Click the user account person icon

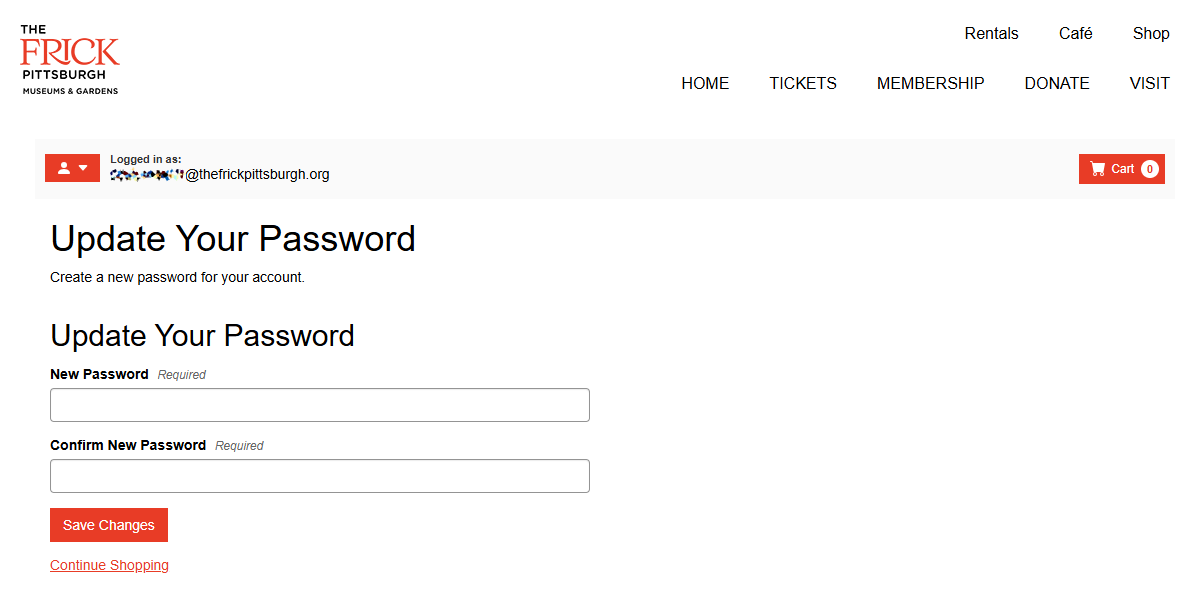click(x=64, y=168)
